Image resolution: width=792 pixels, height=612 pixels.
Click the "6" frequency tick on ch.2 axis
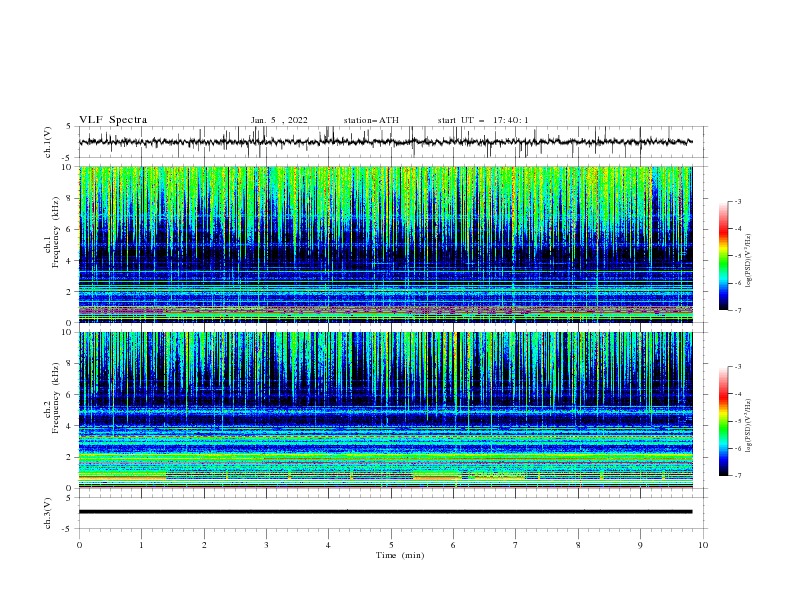click(69, 394)
